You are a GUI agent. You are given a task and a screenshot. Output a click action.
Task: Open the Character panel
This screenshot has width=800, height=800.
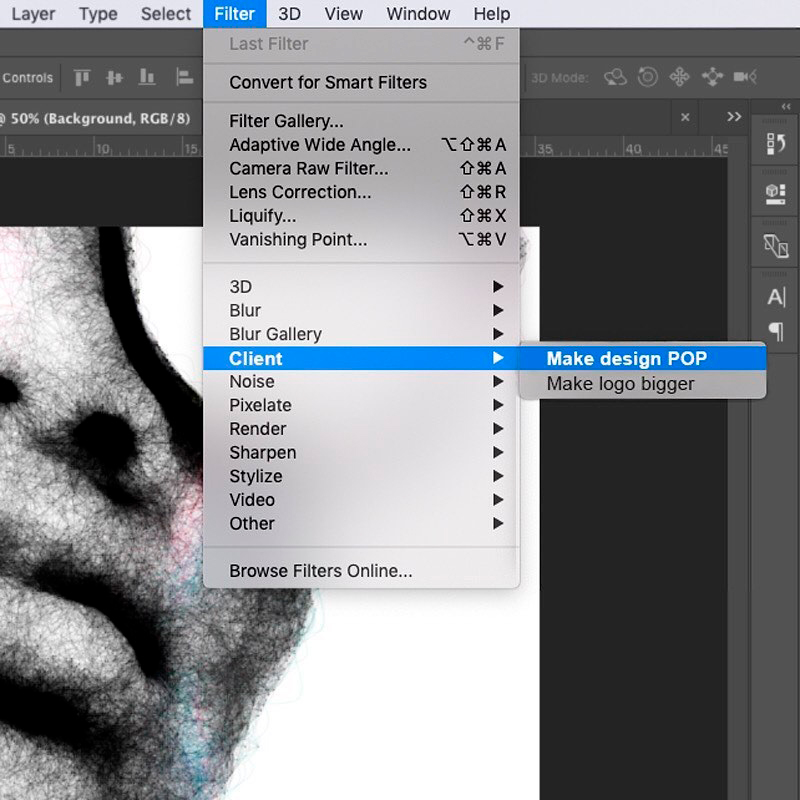coord(777,297)
